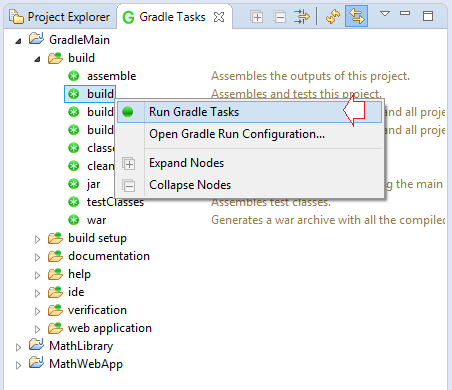Close the Gradle Tasks tab
The image size is (452, 390).
tap(219, 17)
